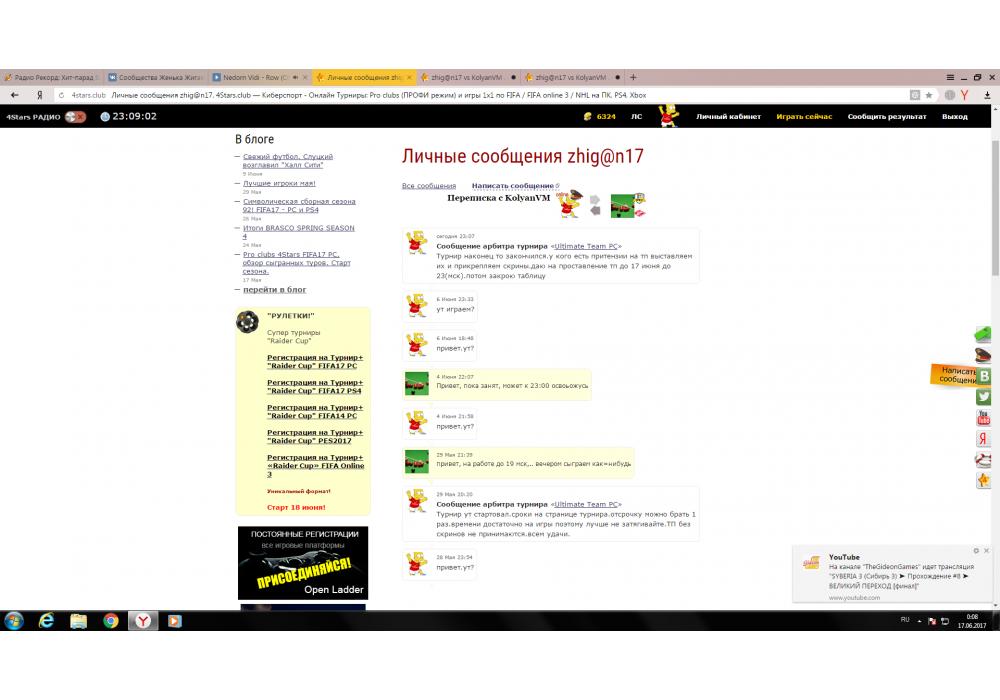Open the Twitter bird sidebar icon
The image size is (1000, 700).
983,397
